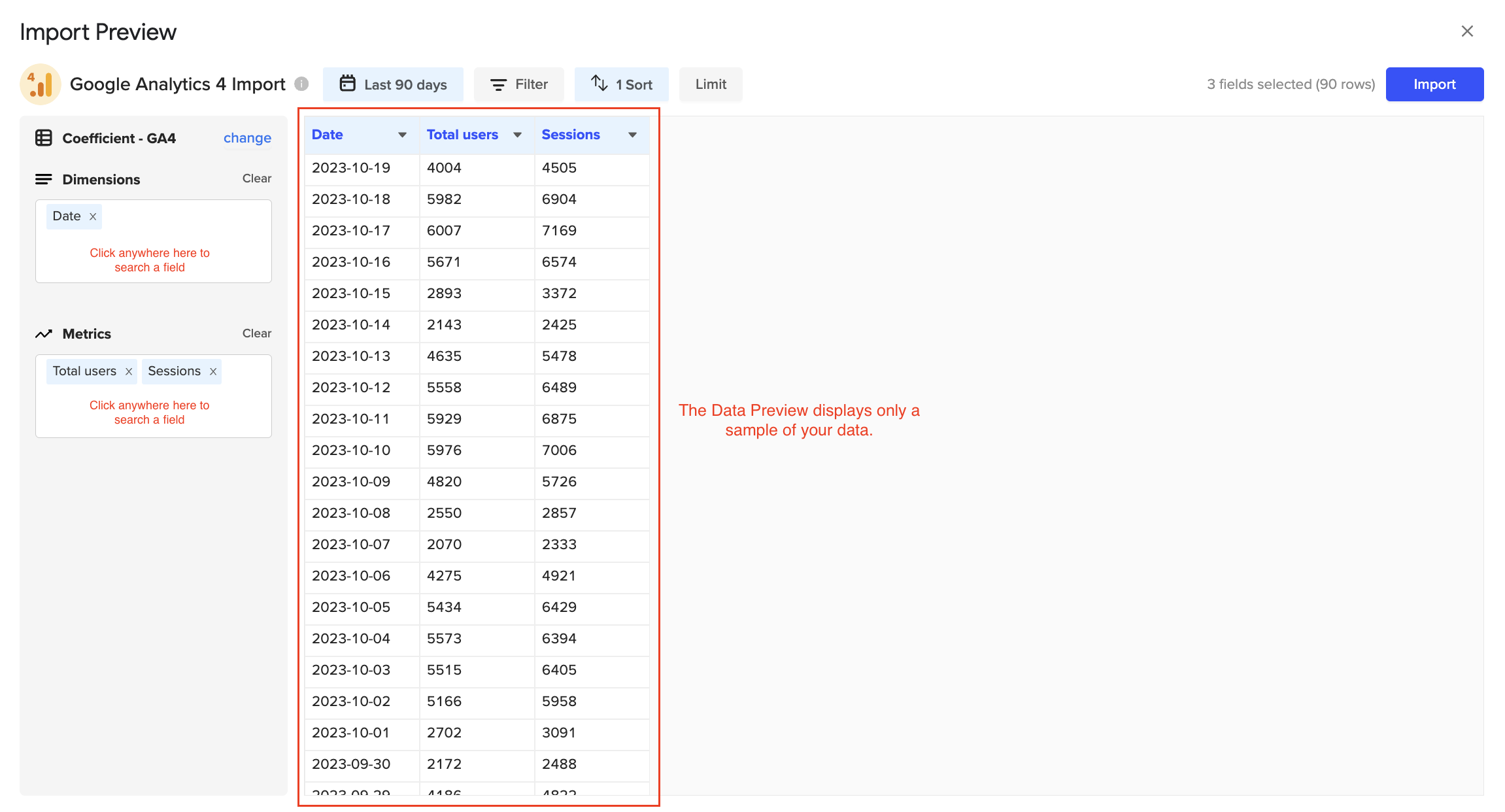Click the Dimensions section lines icon
Viewport: 1505px width, 812px height.
44,179
